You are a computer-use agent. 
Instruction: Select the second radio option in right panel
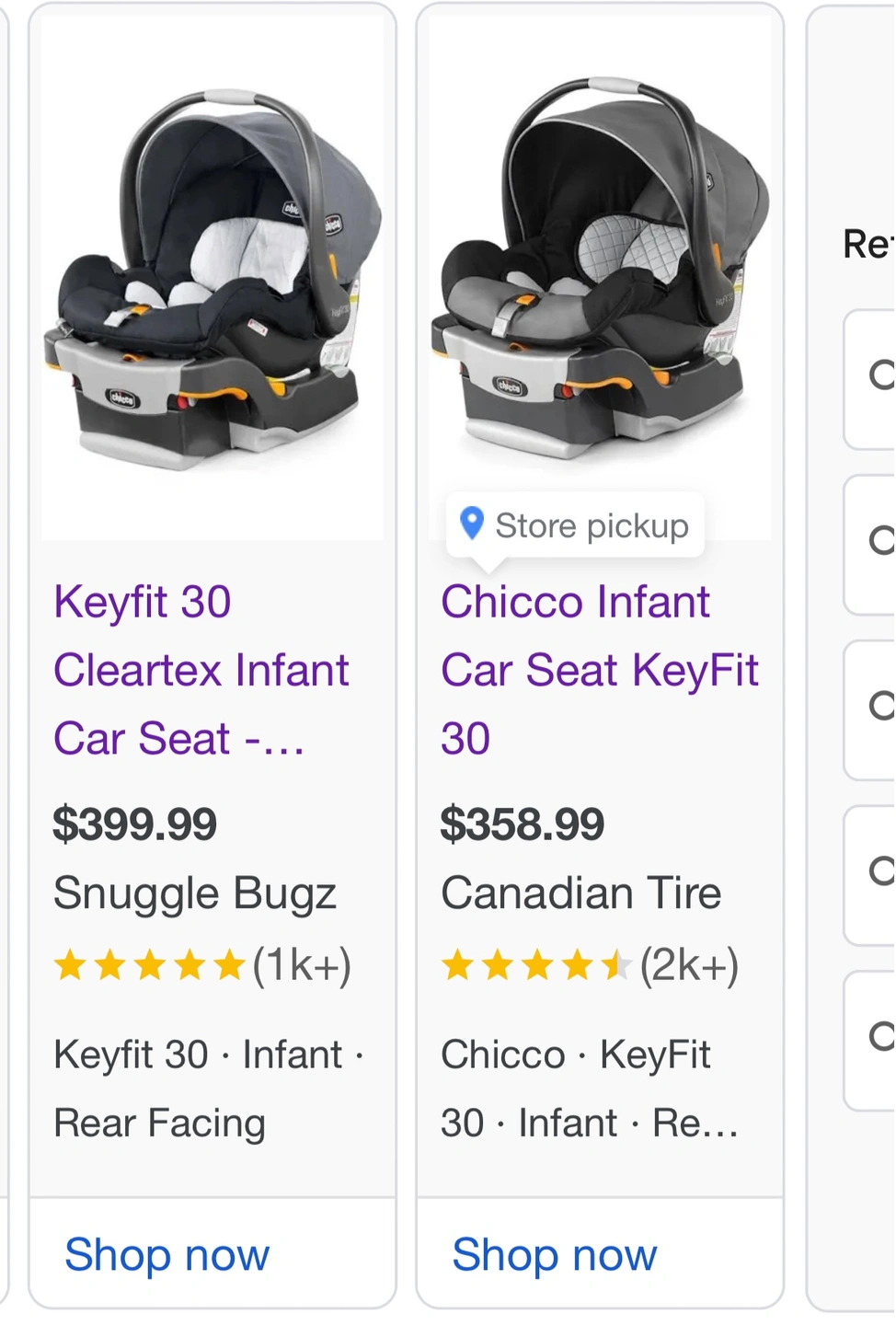[x=881, y=540]
